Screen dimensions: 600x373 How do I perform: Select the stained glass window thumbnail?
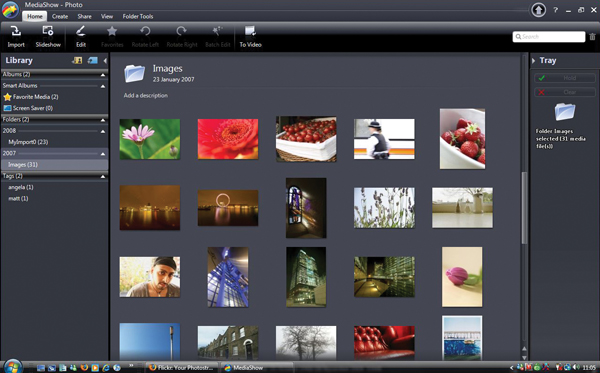[x=306, y=208]
